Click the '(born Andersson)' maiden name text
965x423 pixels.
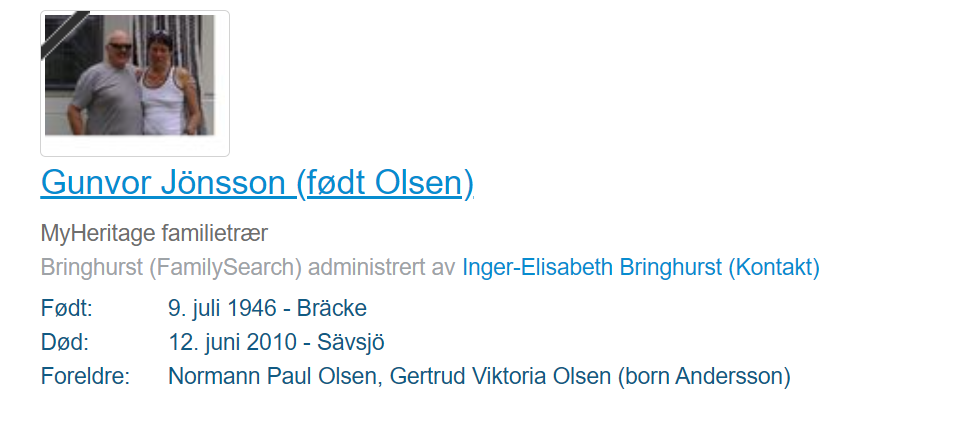click(x=704, y=376)
